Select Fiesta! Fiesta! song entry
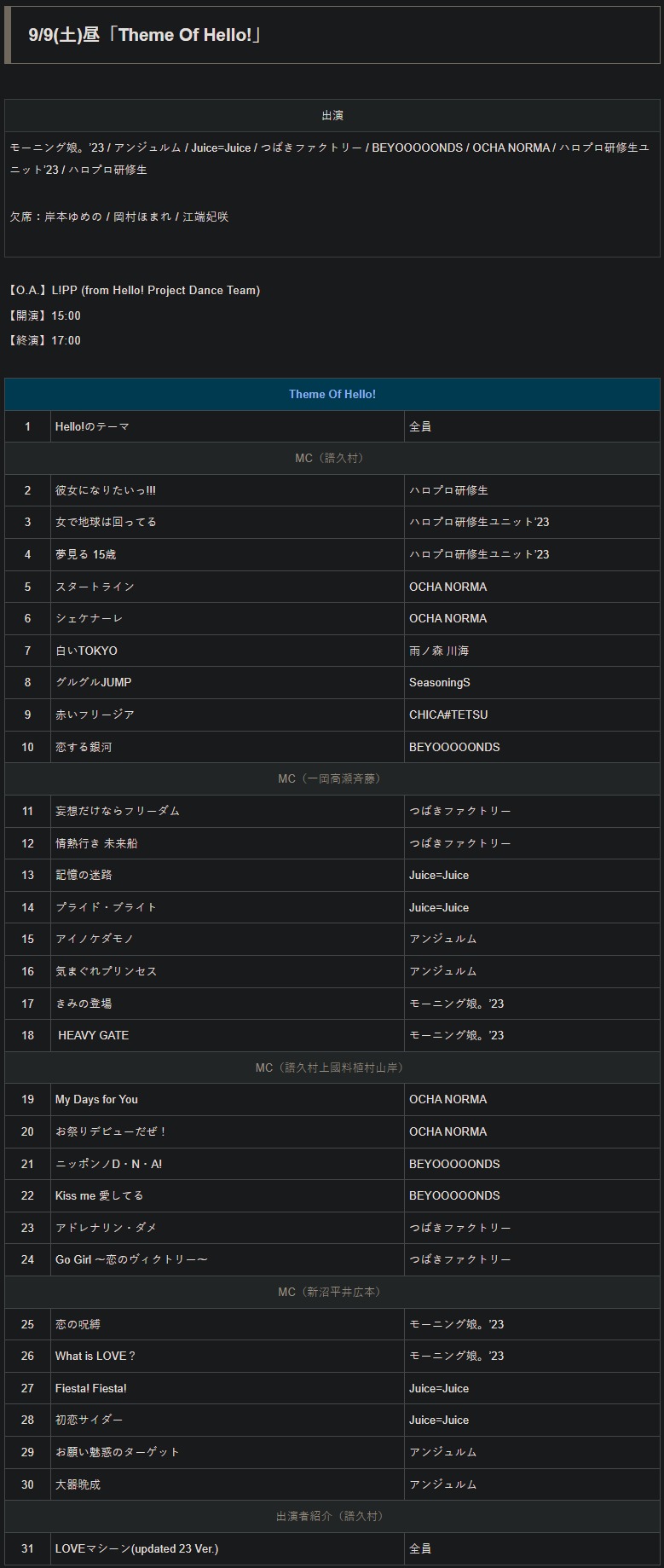664x1568 pixels. pyautogui.click(x=332, y=1388)
